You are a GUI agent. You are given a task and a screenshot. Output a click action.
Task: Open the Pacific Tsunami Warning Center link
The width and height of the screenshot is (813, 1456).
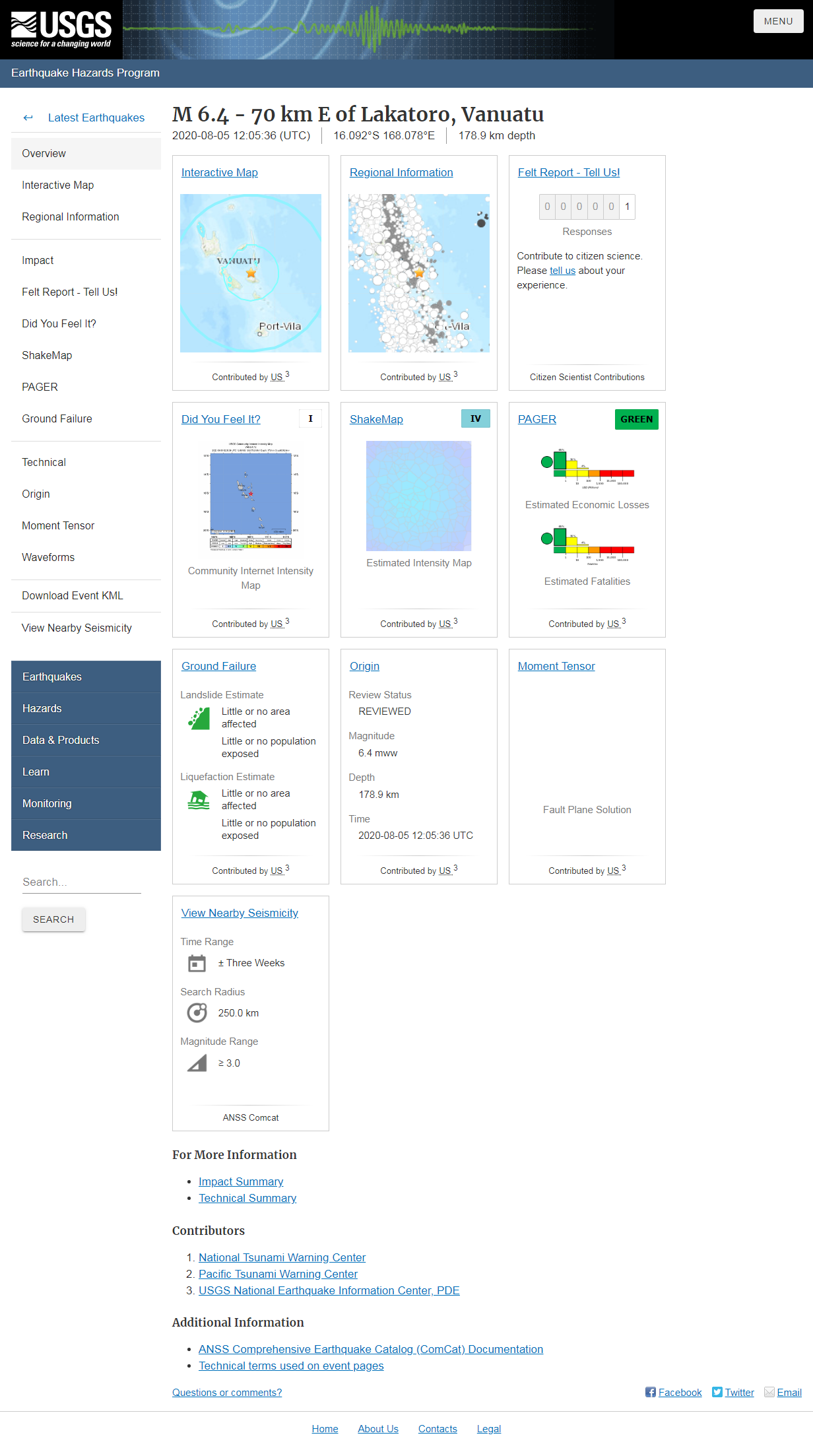278,1274
